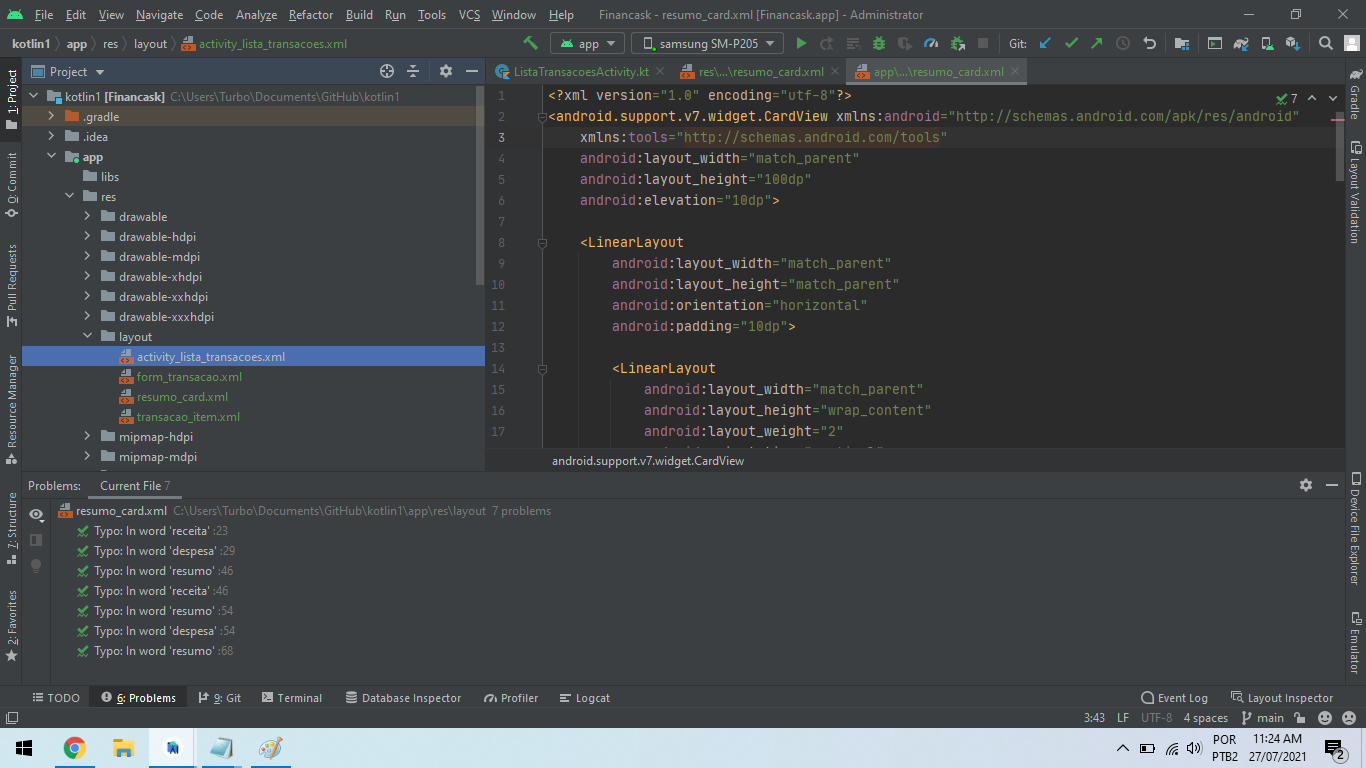
Task: Collapse the layout folder
Action: pos(87,337)
